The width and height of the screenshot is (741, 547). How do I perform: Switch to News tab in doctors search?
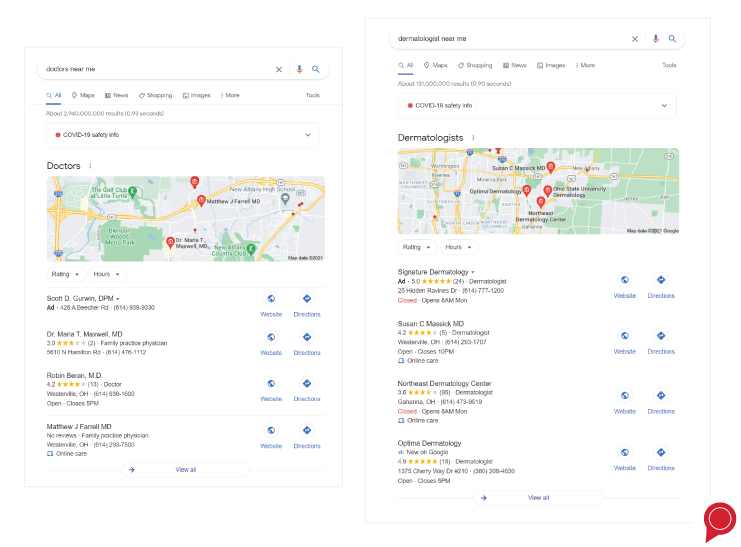click(117, 96)
